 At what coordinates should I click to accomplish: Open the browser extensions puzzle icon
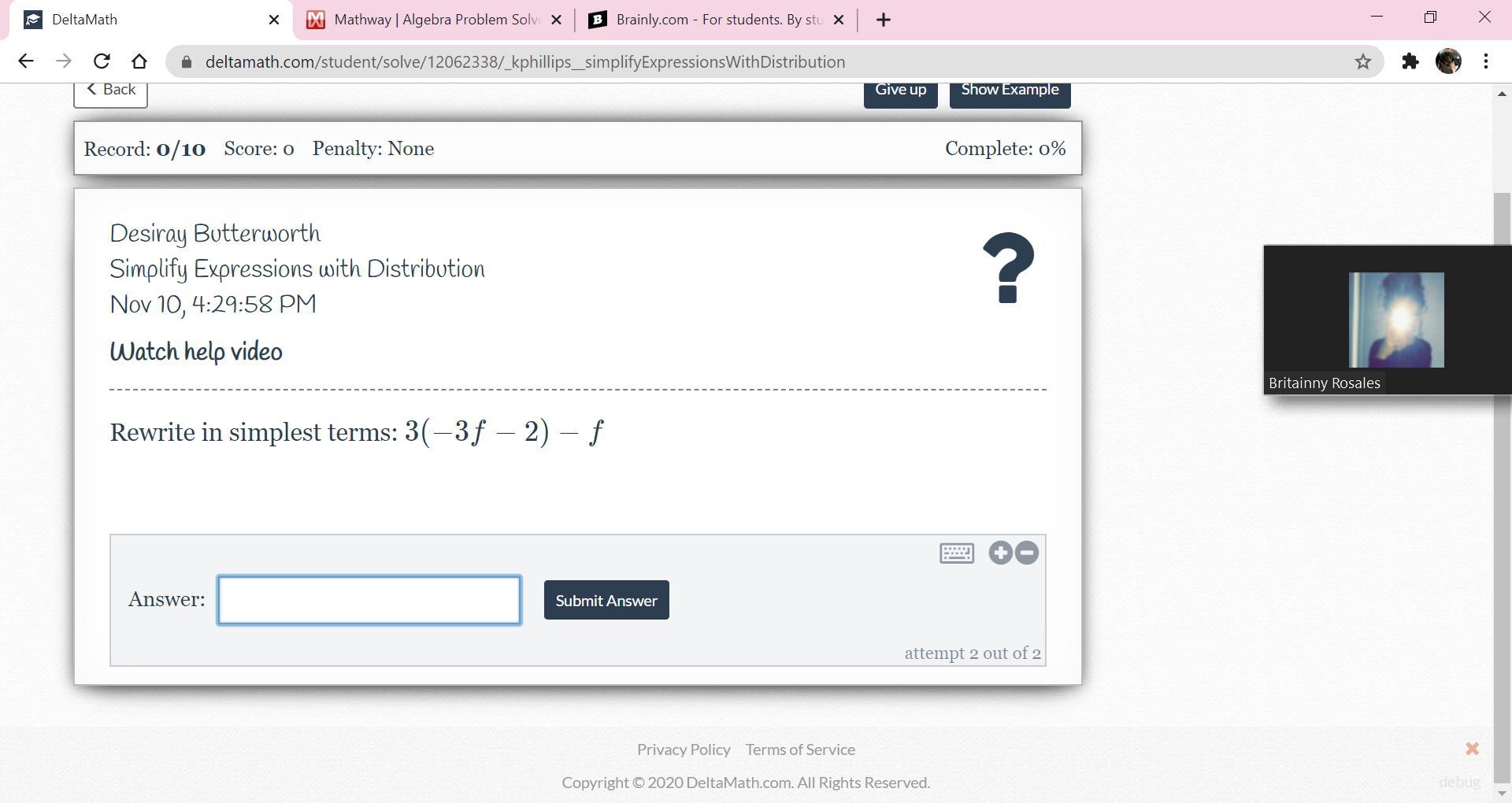[1410, 61]
